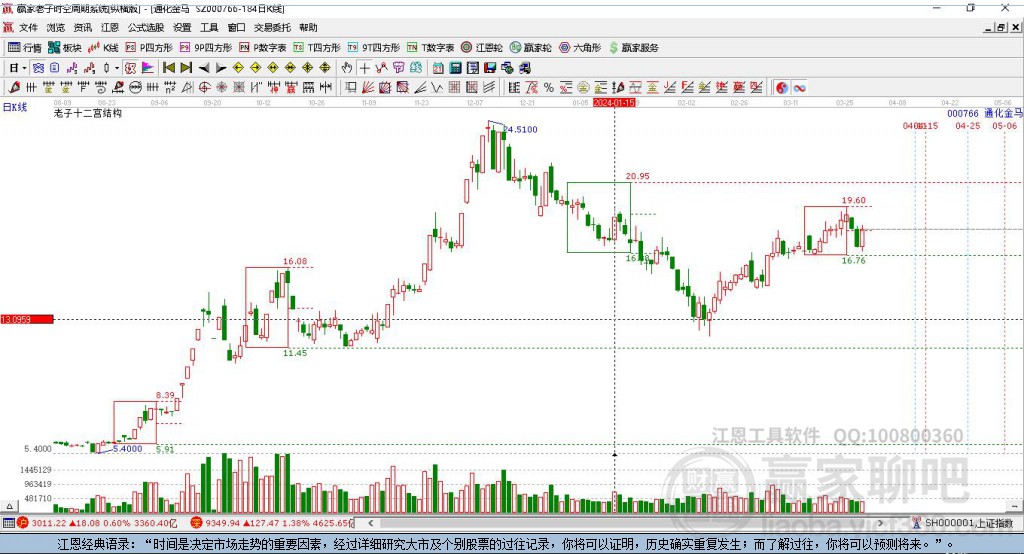Screen dimensions: 1024x554
Task: Open the 资讯 menu
Action: (83, 27)
